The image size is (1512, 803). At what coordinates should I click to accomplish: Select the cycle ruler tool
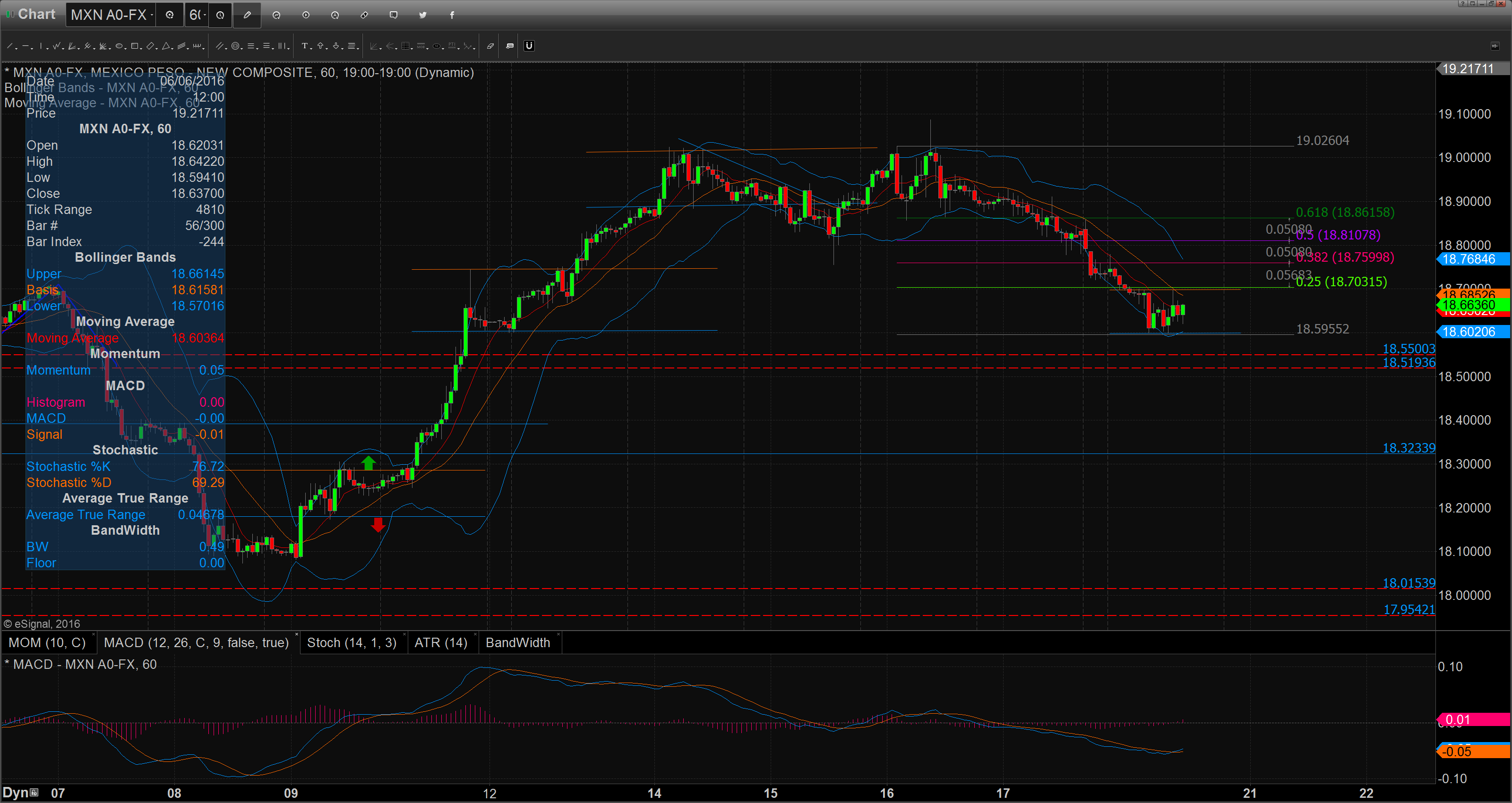[197, 46]
